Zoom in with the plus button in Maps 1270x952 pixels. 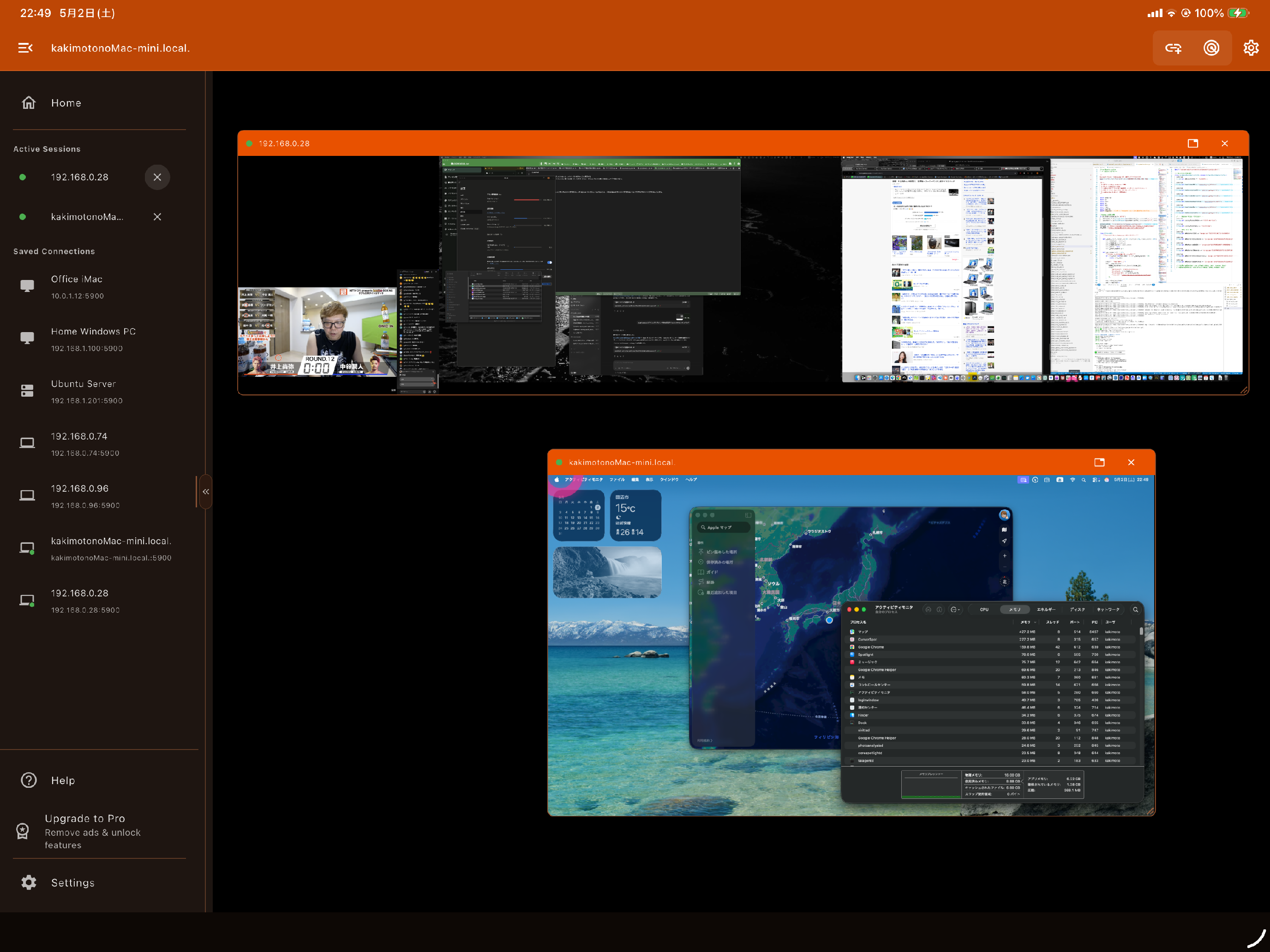click(1004, 555)
